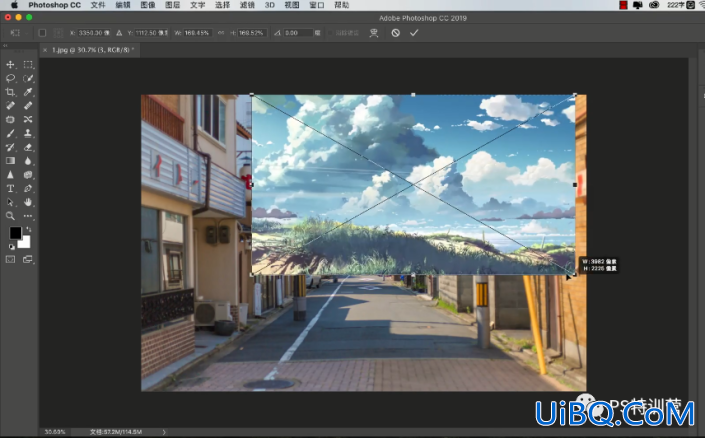
Task: Close the 1.jpg document tab
Action: click(45, 50)
